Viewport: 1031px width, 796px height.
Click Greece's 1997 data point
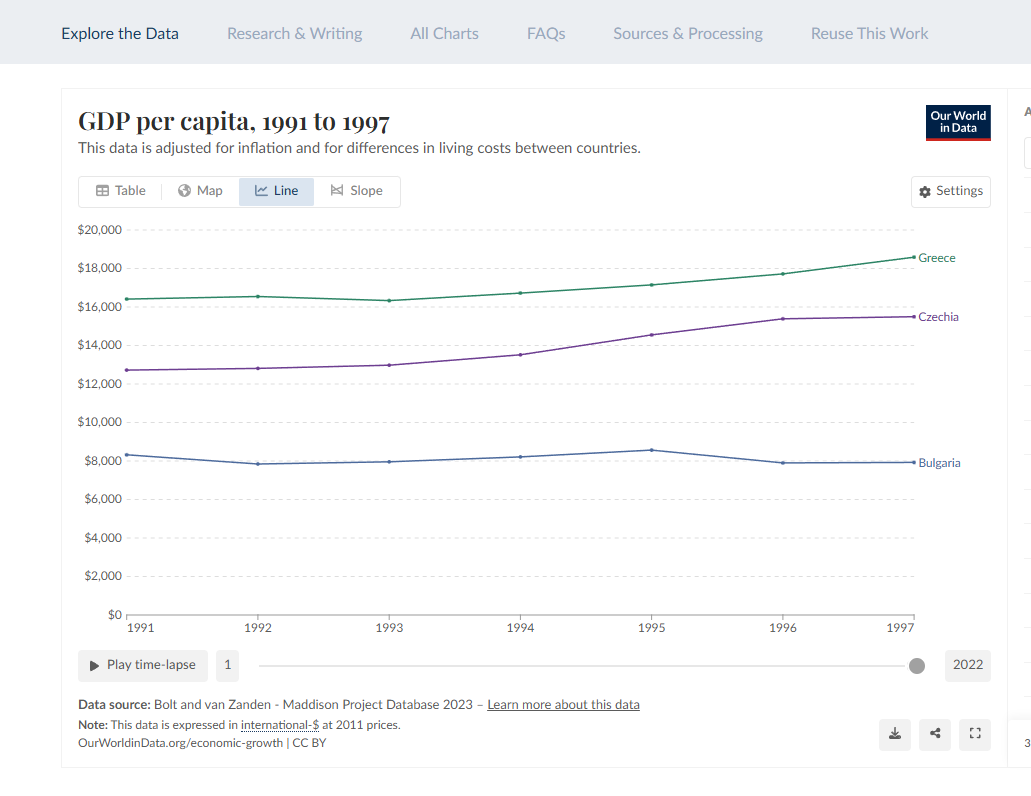click(x=914, y=257)
